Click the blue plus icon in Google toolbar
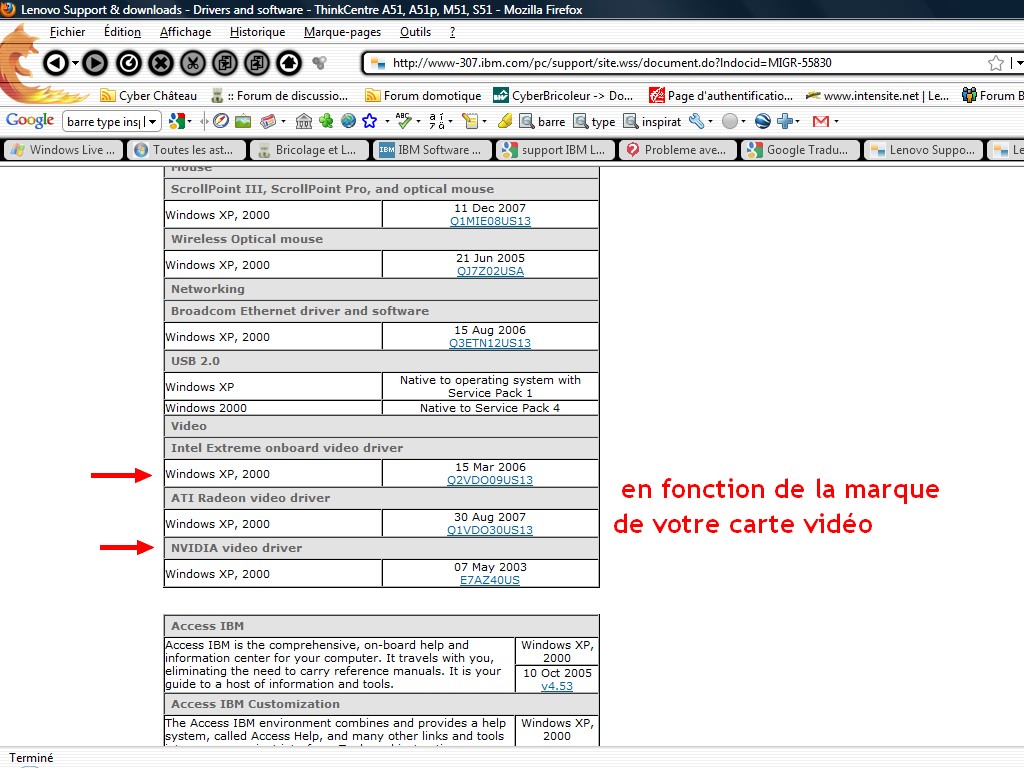 click(x=784, y=121)
